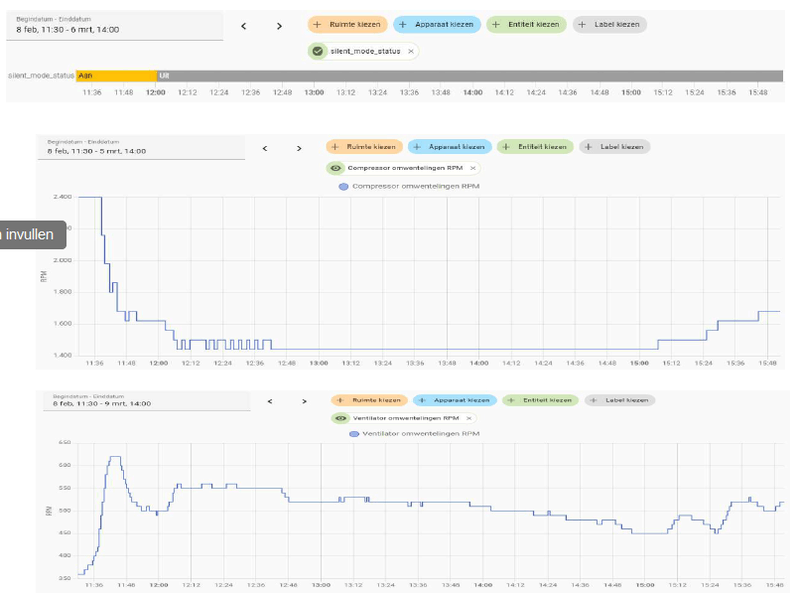Image resolution: width=800 pixels, height=595 pixels.
Task: Click 600 axis label on Ventilator chart
Action: tap(65, 465)
